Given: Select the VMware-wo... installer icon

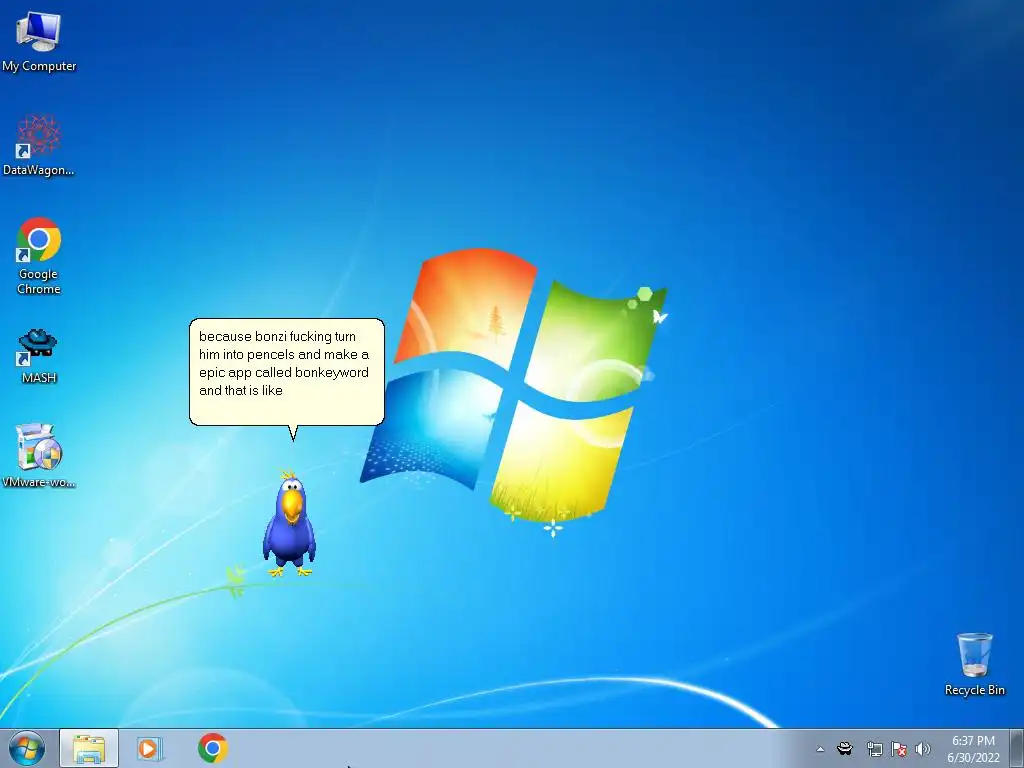Looking at the screenshot, I should click(x=39, y=455).
